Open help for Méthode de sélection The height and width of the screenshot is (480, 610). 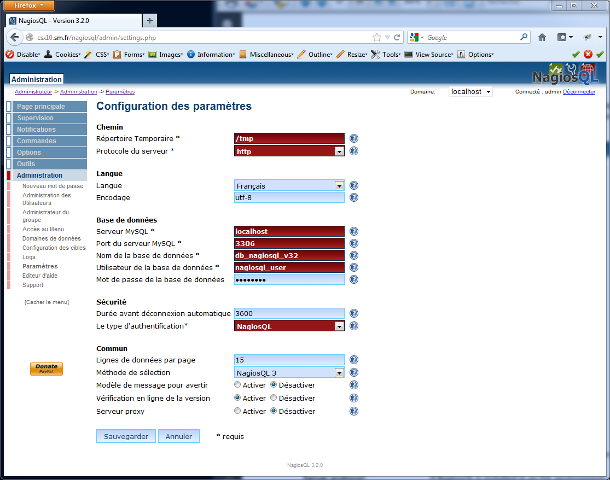354,373
